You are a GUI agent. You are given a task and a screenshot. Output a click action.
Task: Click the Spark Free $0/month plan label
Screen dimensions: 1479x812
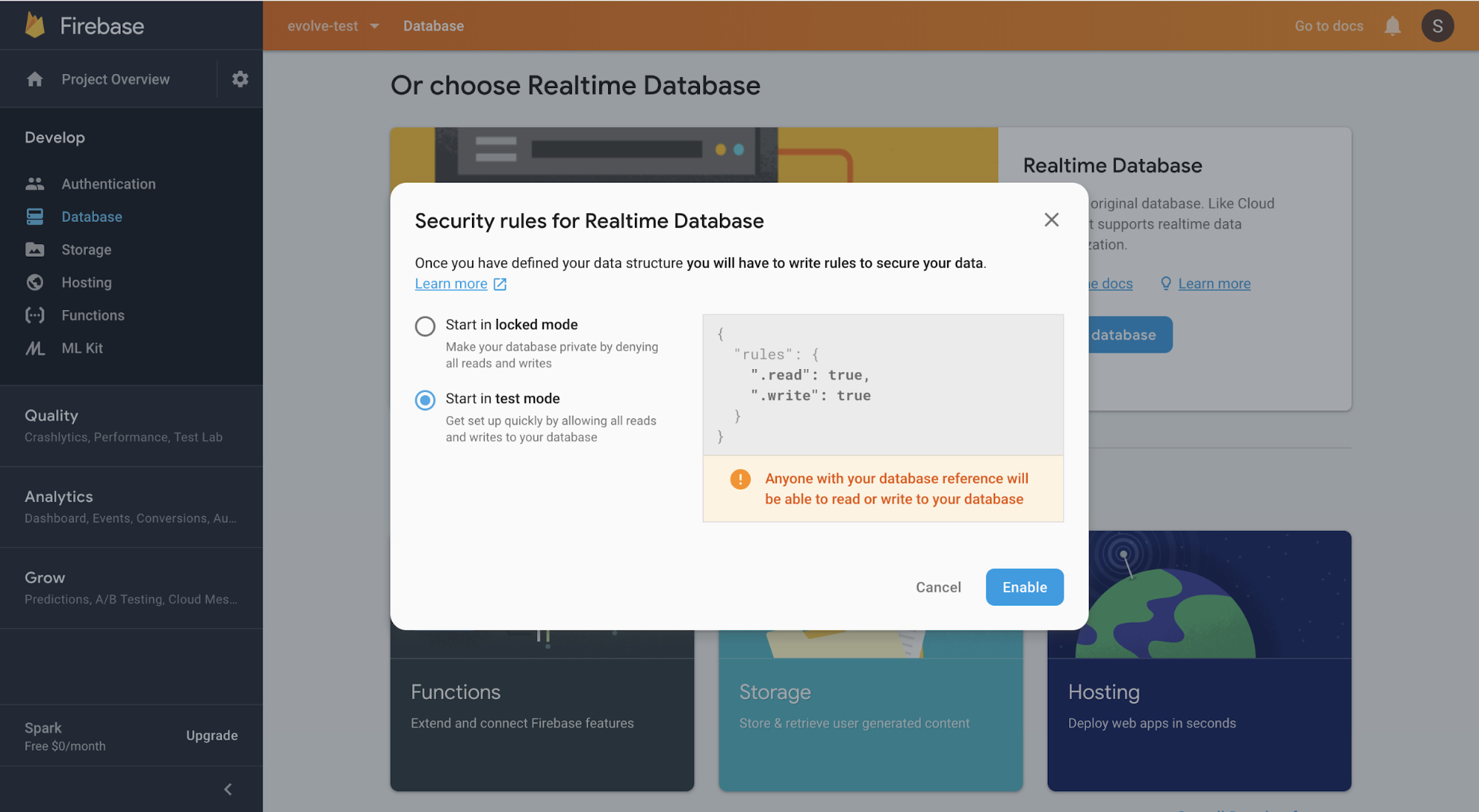[65, 737]
